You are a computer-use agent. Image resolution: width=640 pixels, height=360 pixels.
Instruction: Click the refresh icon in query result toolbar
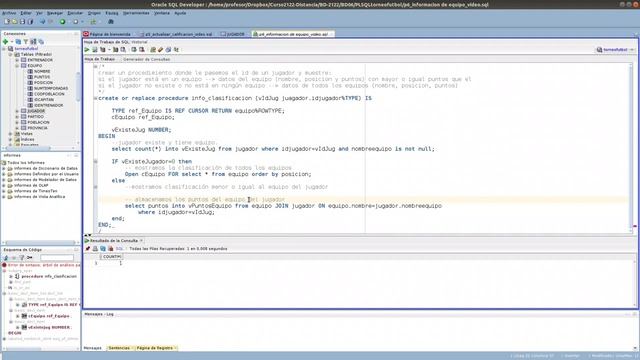(x=103, y=249)
